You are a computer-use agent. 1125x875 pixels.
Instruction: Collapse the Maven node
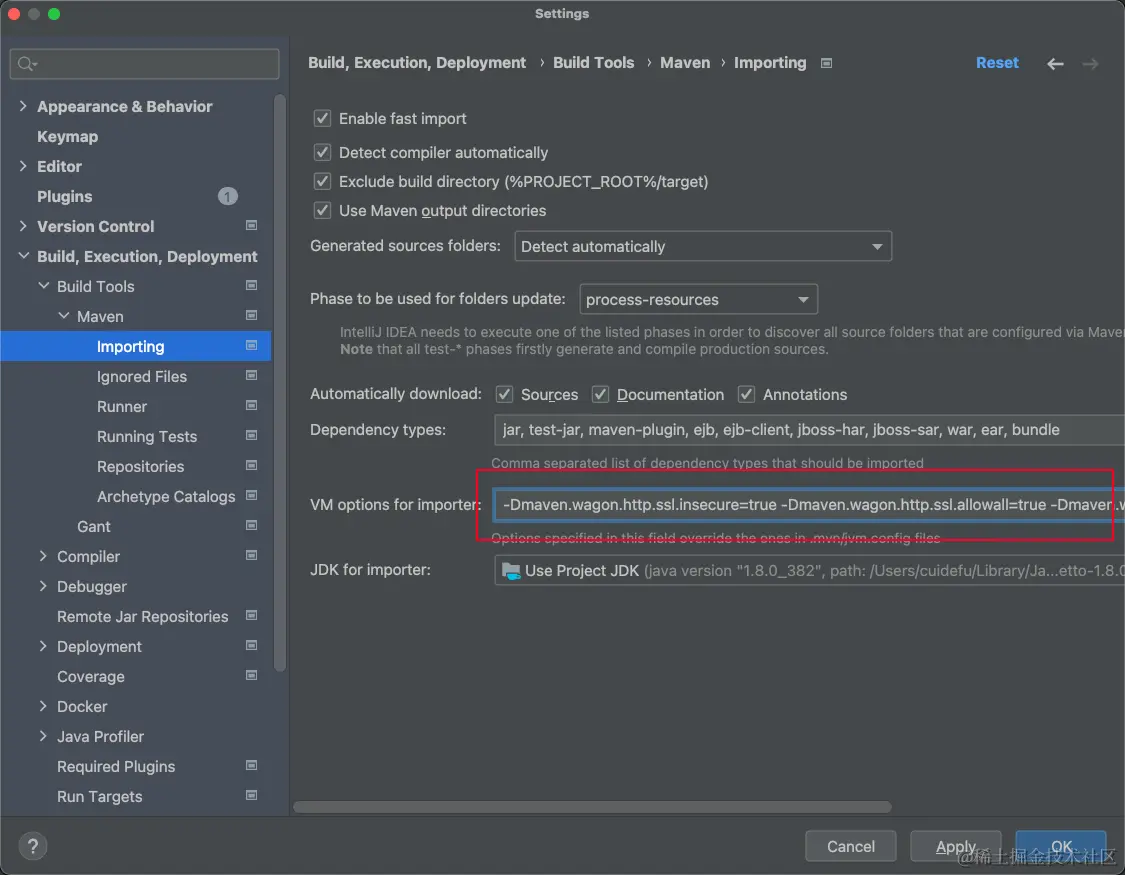tap(63, 316)
